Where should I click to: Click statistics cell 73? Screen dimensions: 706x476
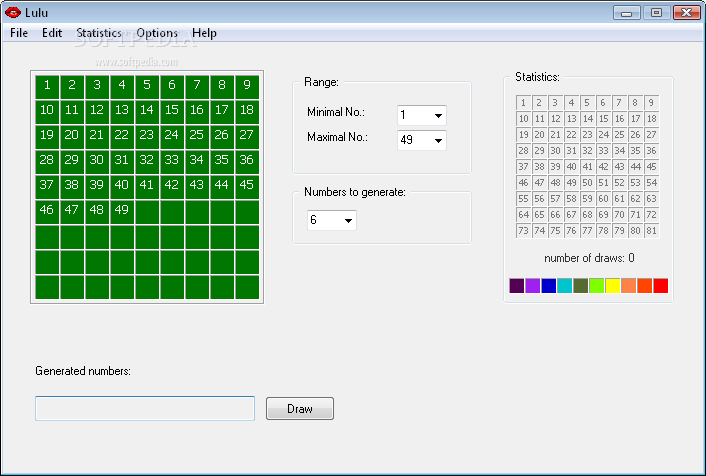[523, 231]
